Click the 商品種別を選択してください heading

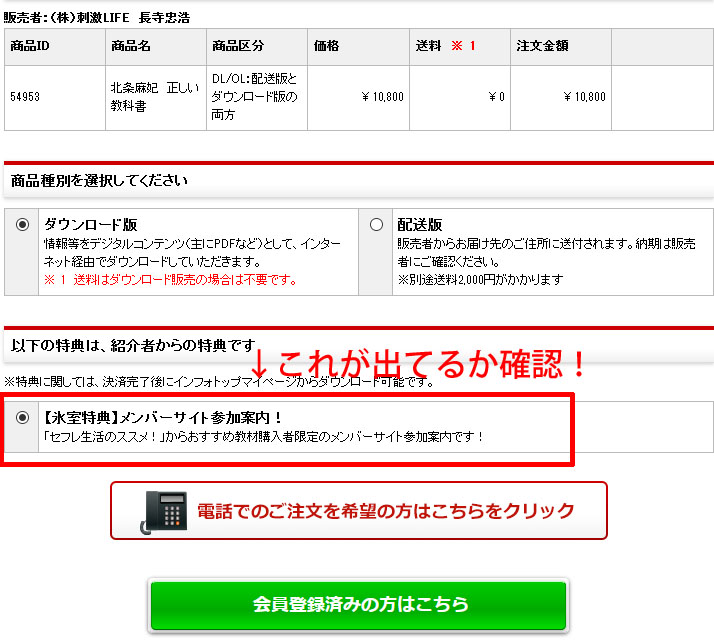(99, 181)
